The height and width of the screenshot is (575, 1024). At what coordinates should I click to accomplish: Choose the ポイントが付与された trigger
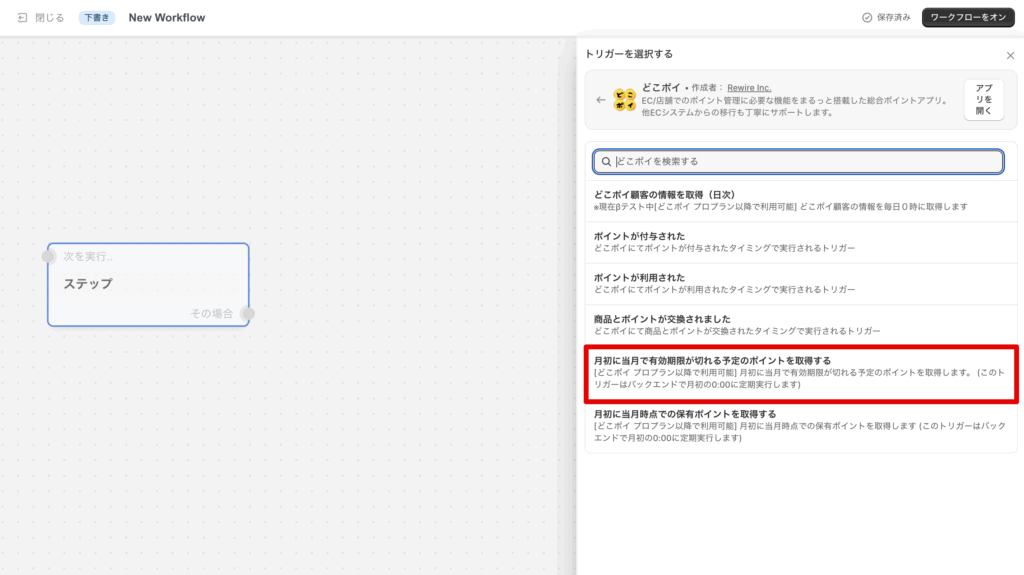(x=800, y=242)
